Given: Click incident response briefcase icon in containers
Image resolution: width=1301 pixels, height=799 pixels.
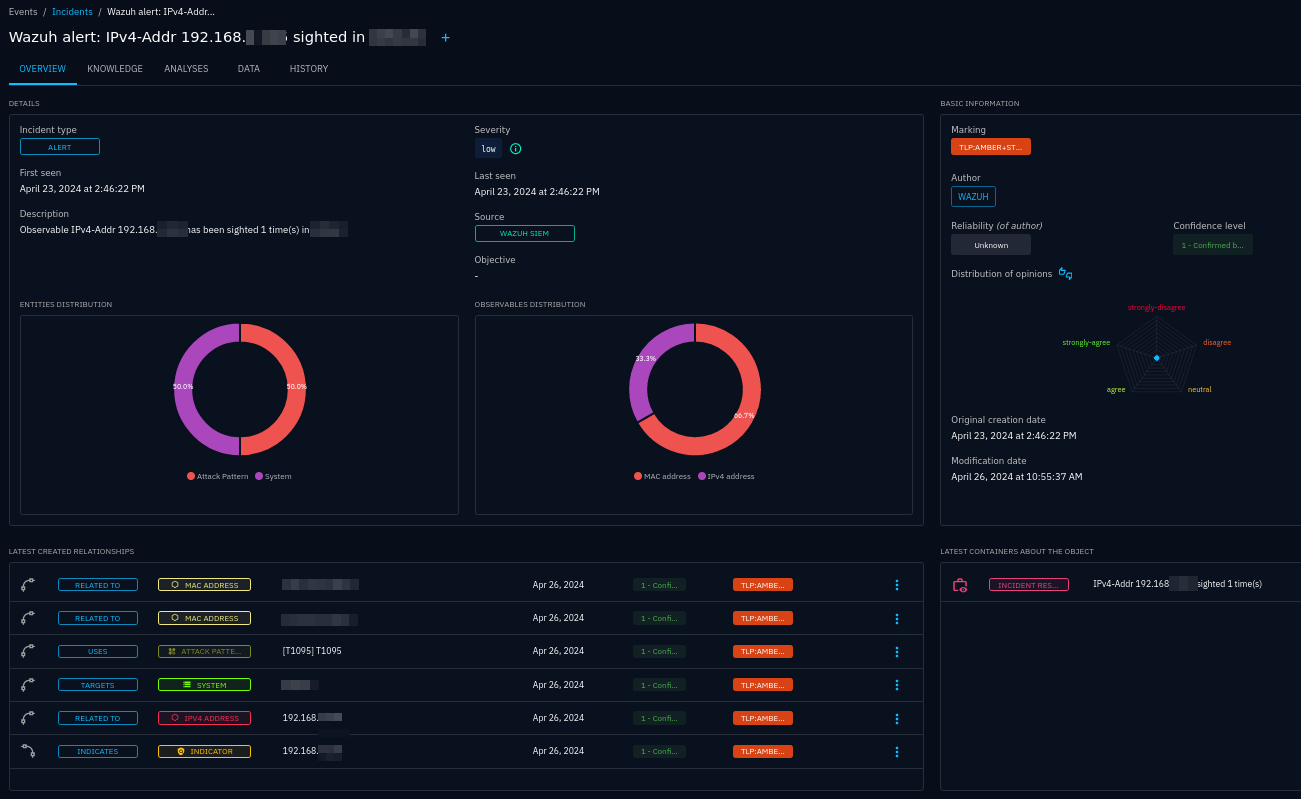Looking at the screenshot, I should point(960,584).
